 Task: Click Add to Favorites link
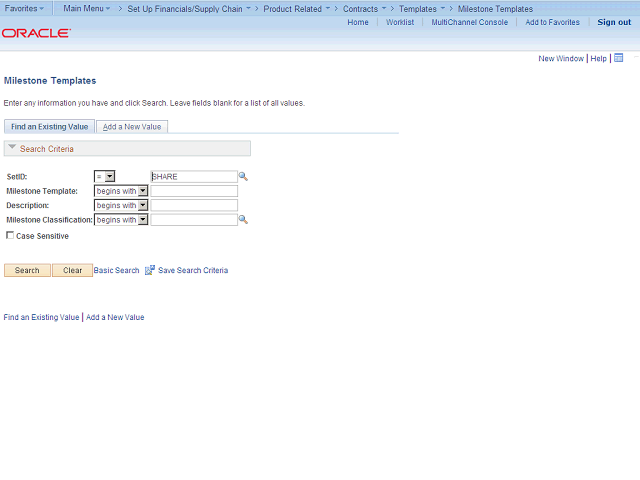(552, 22)
